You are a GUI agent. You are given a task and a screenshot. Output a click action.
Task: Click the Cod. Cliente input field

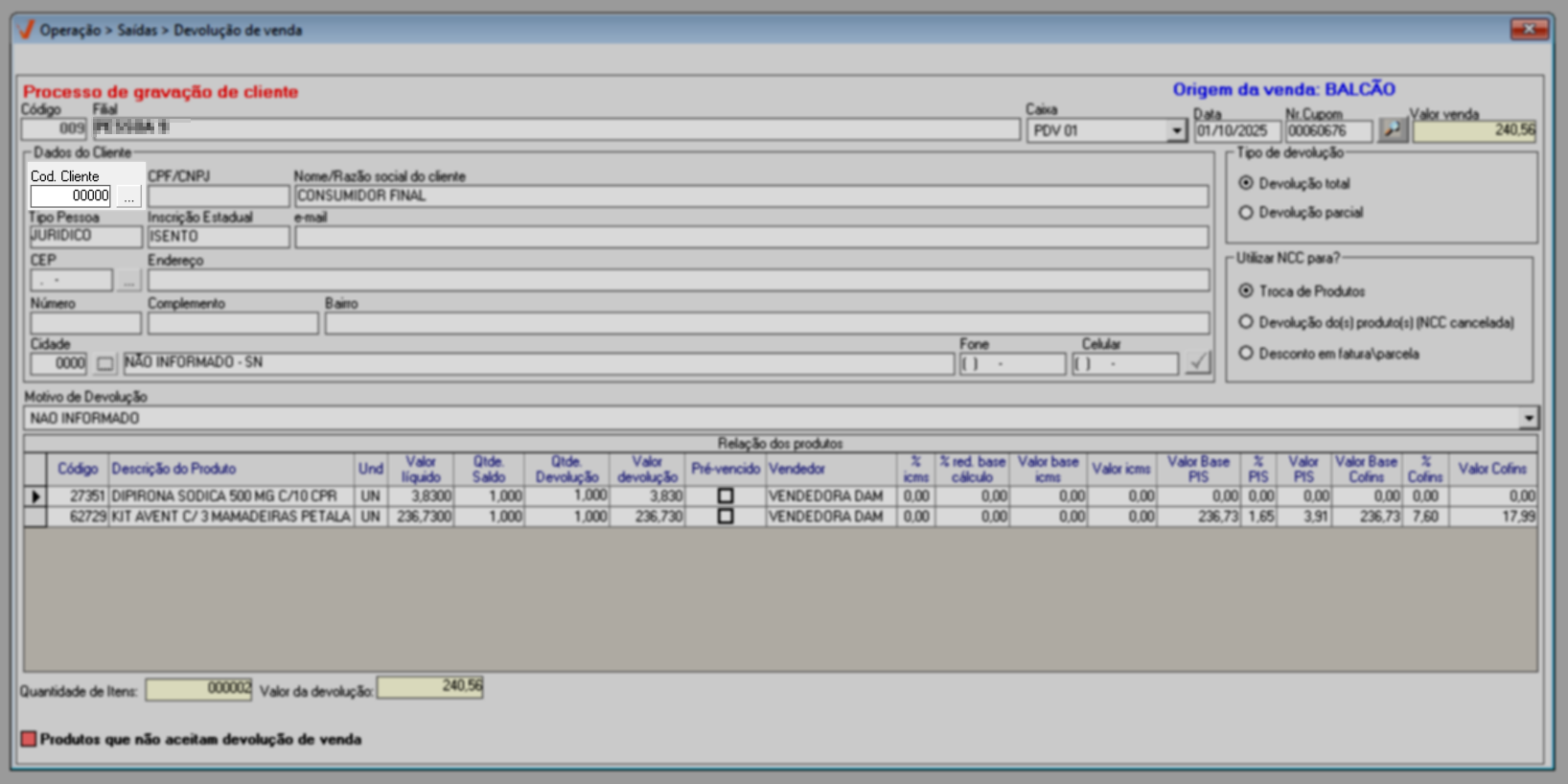(x=71, y=196)
